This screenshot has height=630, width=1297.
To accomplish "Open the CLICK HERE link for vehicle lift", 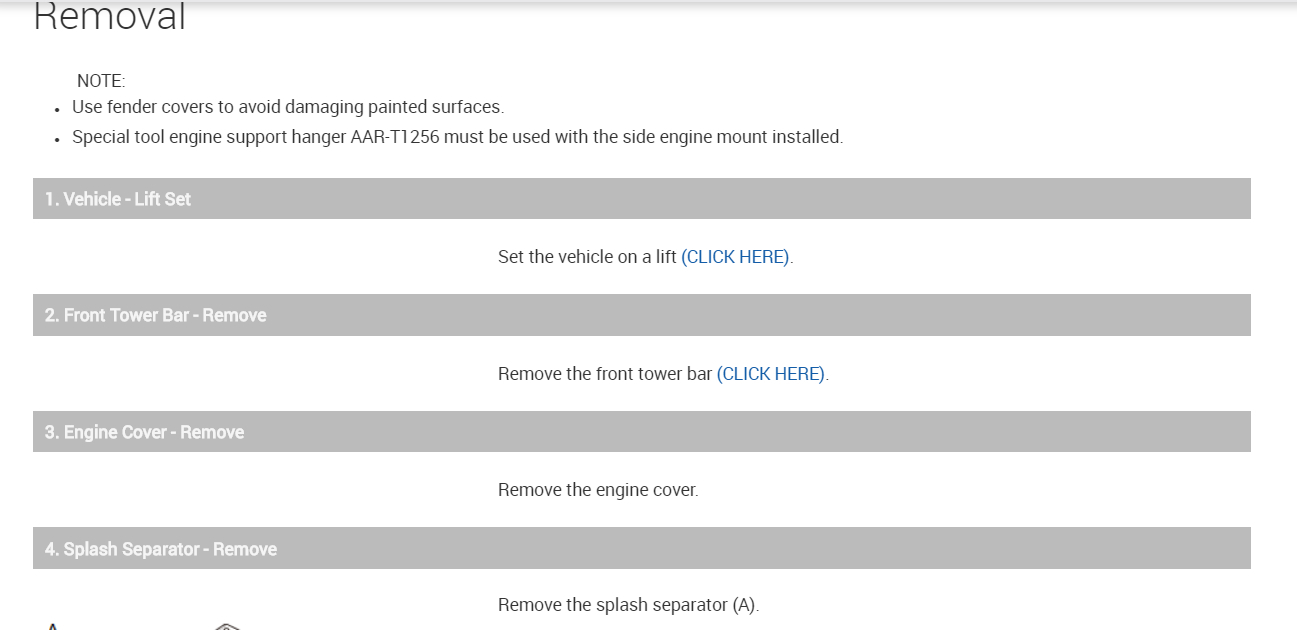I will coord(736,257).
